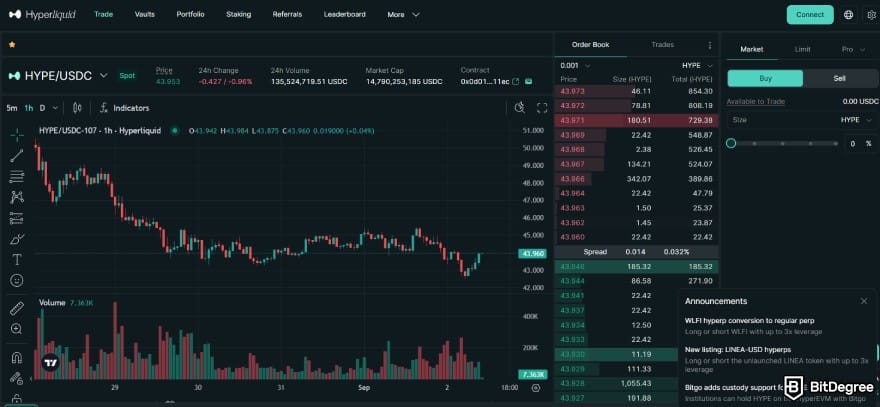Expand the chart timeframe dropdown arrow
Image resolution: width=880 pixels, height=407 pixels.
[56, 108]
